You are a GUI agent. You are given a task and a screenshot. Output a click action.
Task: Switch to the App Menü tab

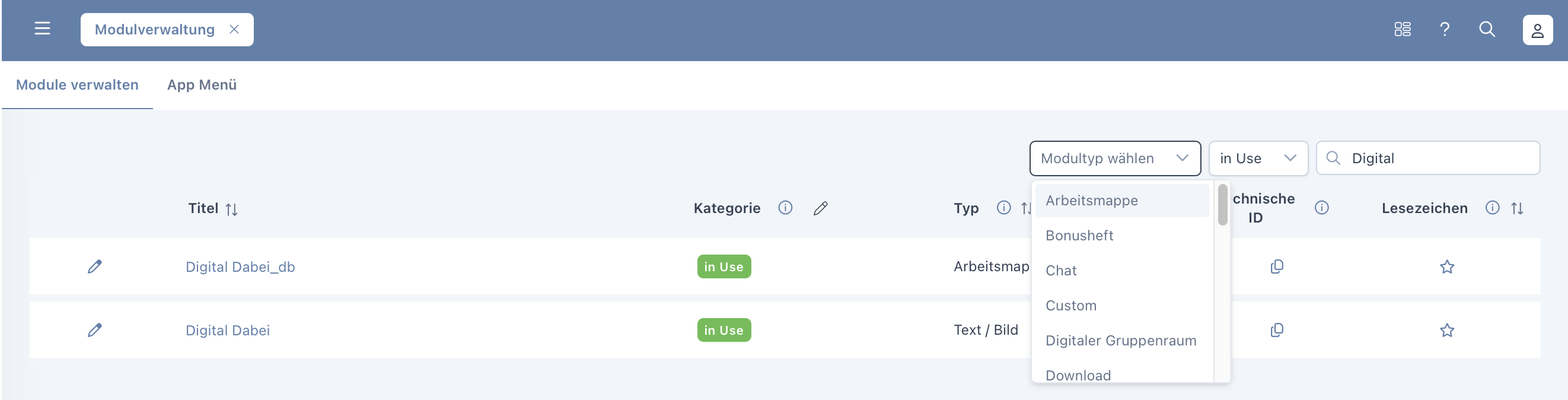(202, 85)
